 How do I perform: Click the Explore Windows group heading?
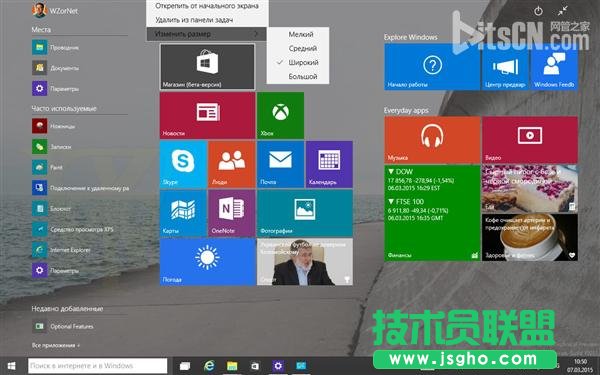point(411,37)
